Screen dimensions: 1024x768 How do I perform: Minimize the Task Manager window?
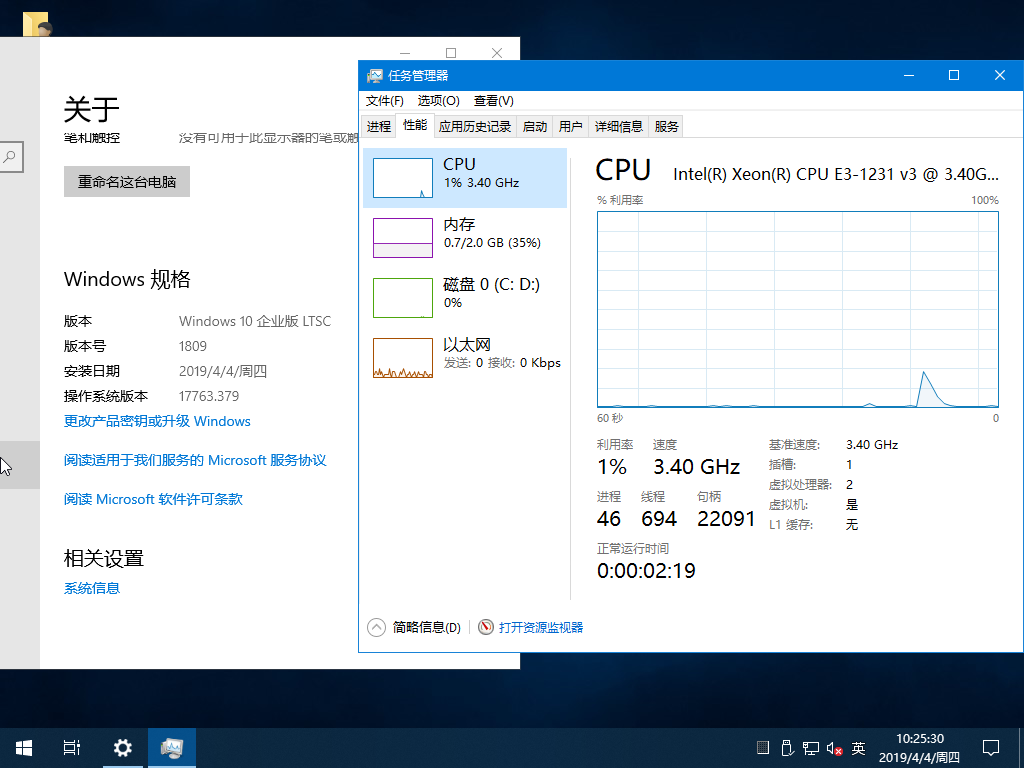pos(908,76)
